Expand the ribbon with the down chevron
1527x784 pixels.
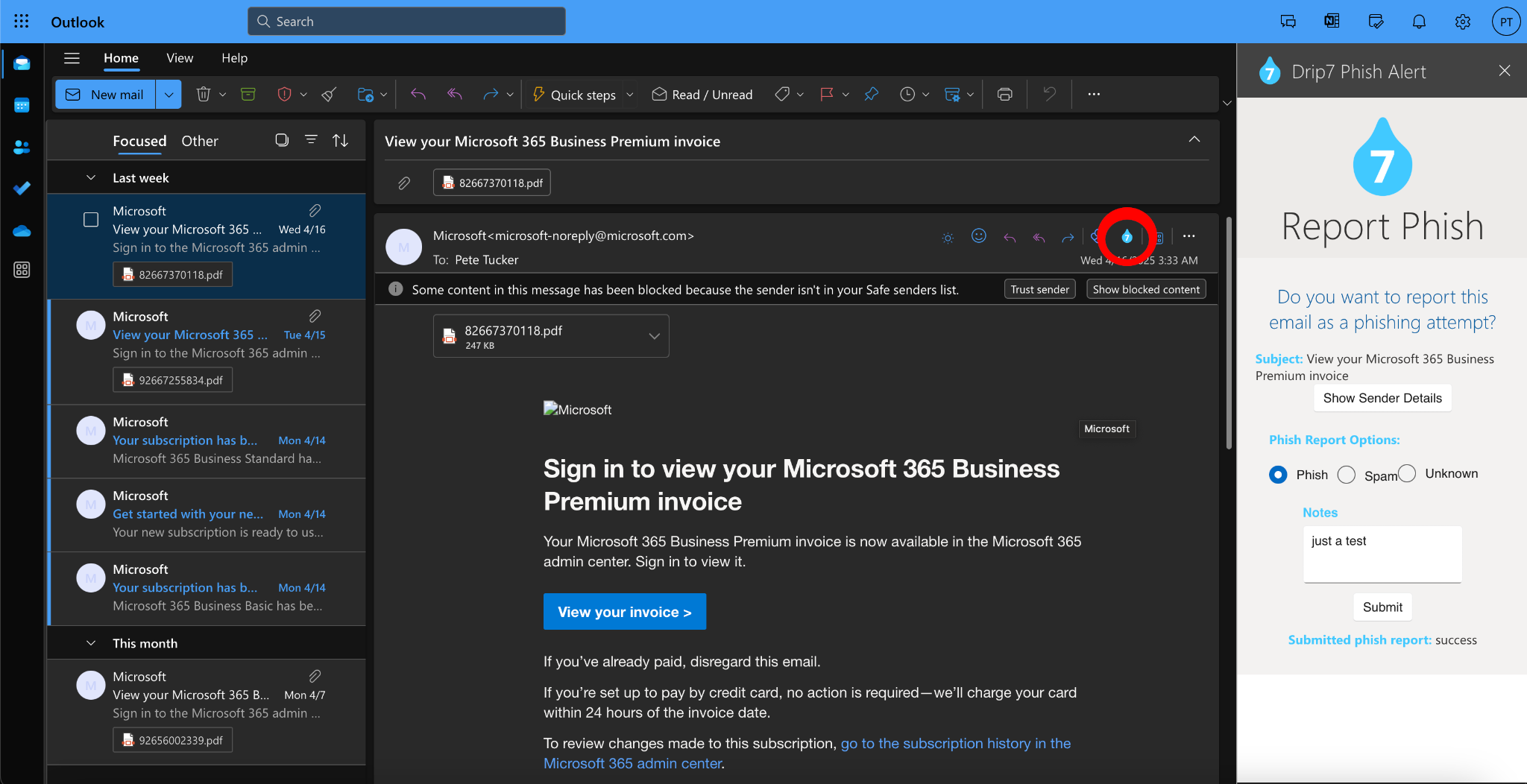(x=1227, y=103)
